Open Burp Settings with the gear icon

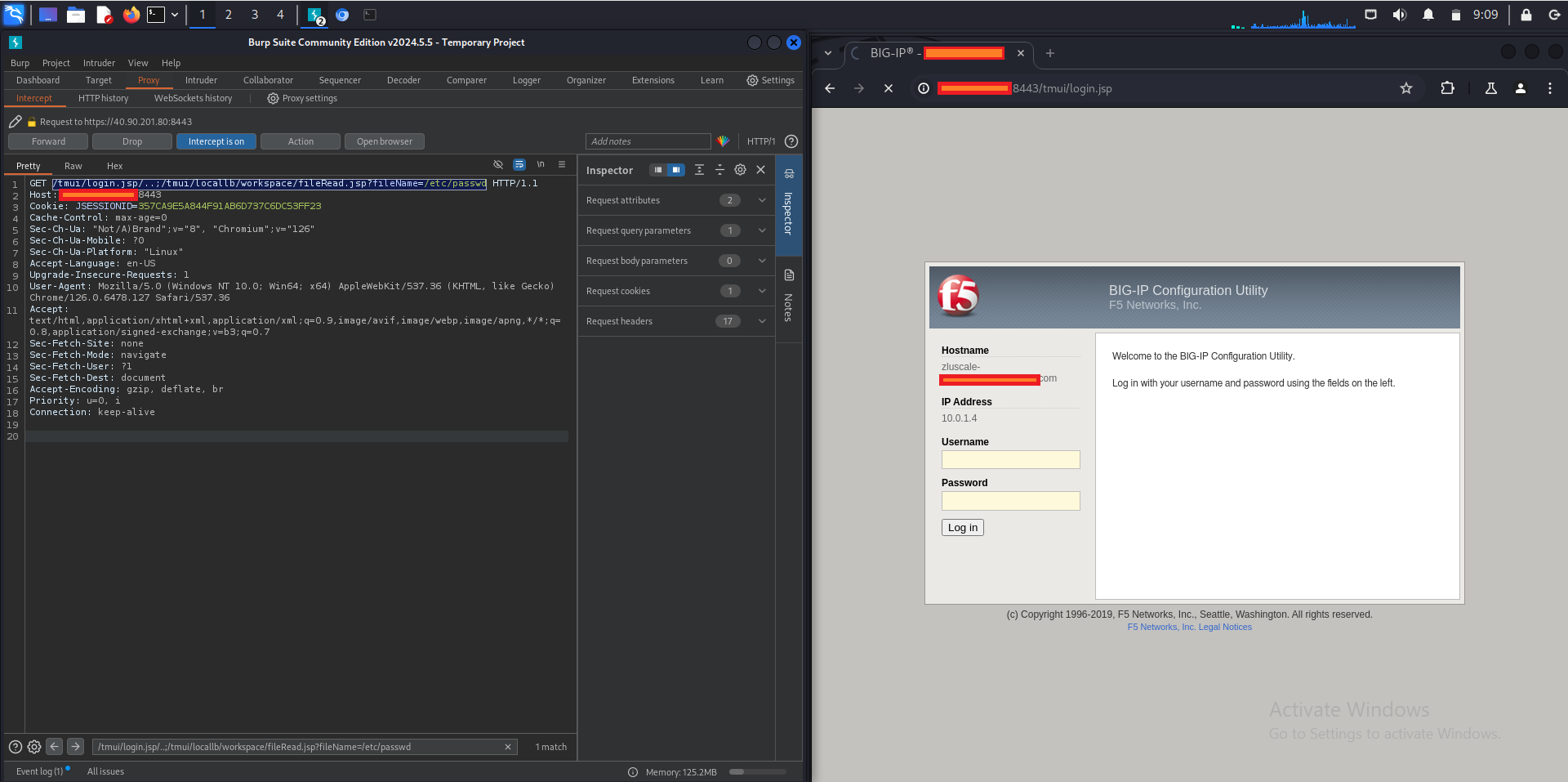pyautogui.click(x=770, y=80)
